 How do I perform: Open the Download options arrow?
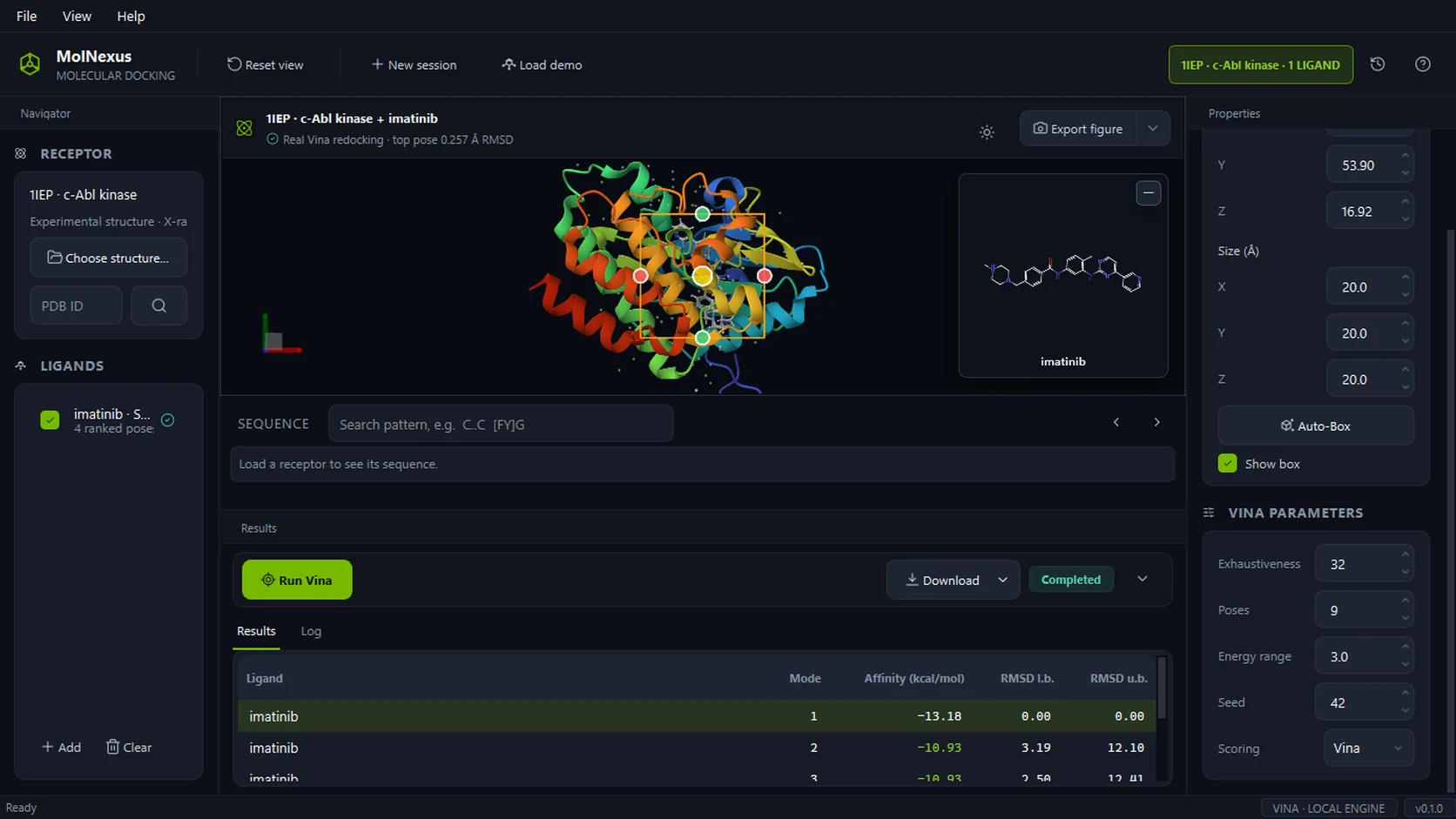[1002, 580]
